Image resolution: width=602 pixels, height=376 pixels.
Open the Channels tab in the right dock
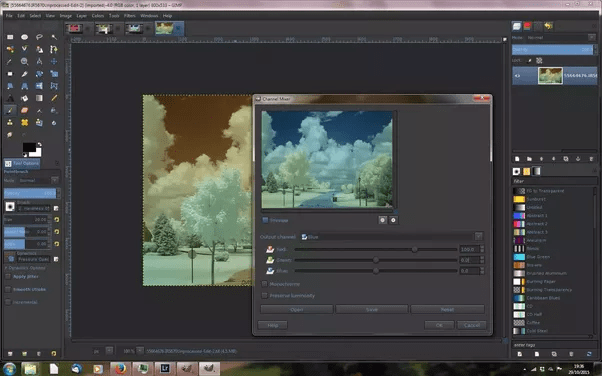coord(527,26)
